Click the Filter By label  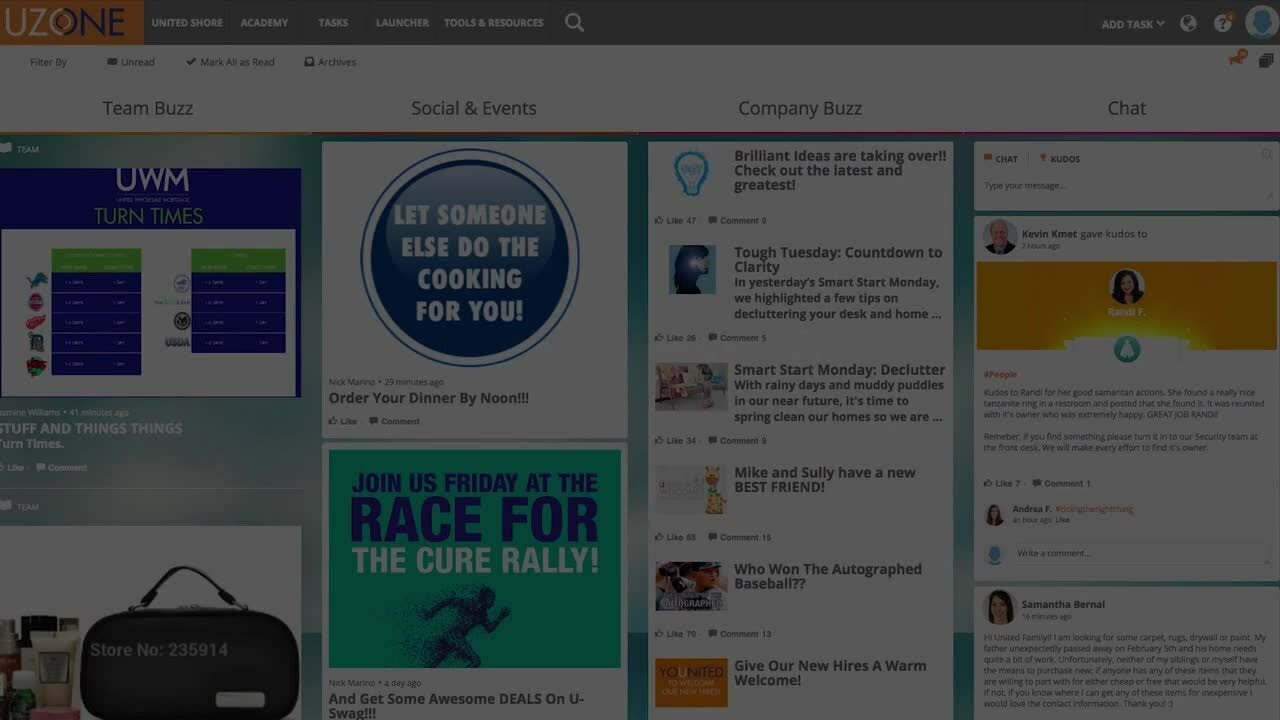[48, 62]
